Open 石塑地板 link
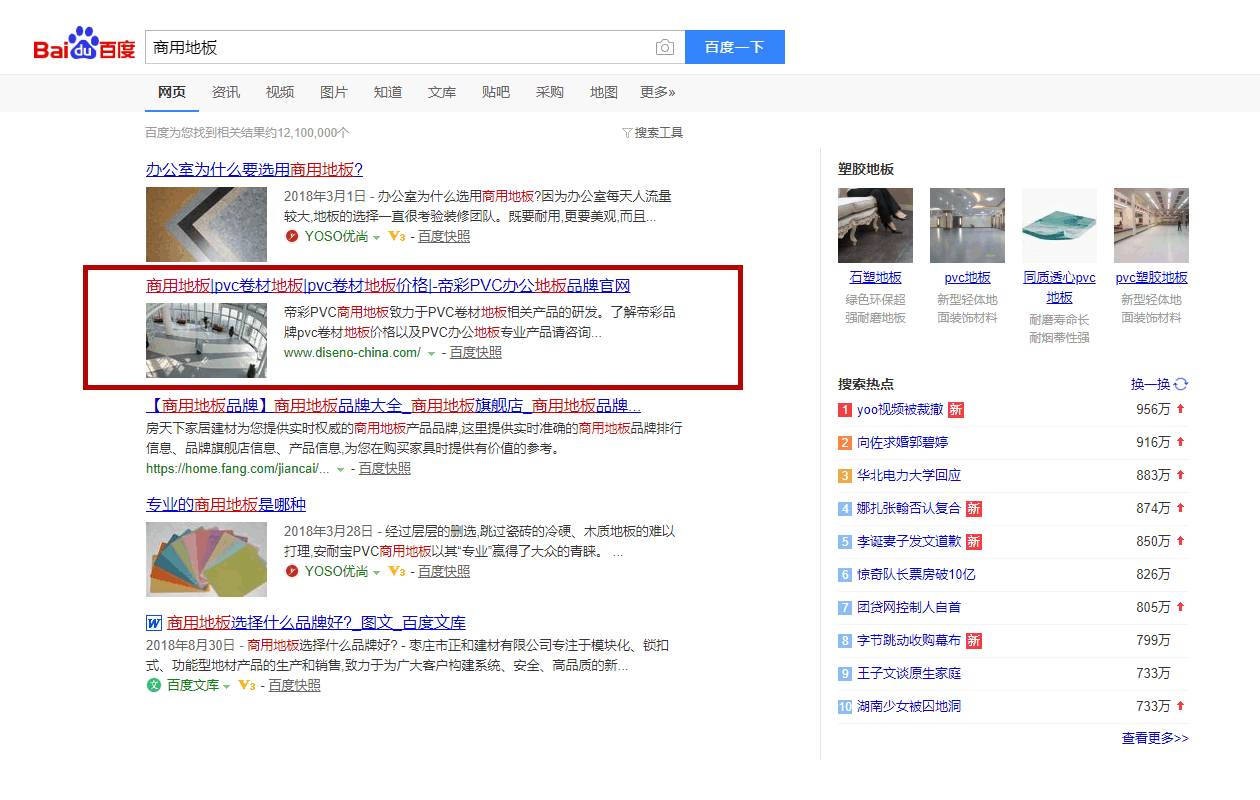Viewport: 1260px width, 800px height. 875,278
